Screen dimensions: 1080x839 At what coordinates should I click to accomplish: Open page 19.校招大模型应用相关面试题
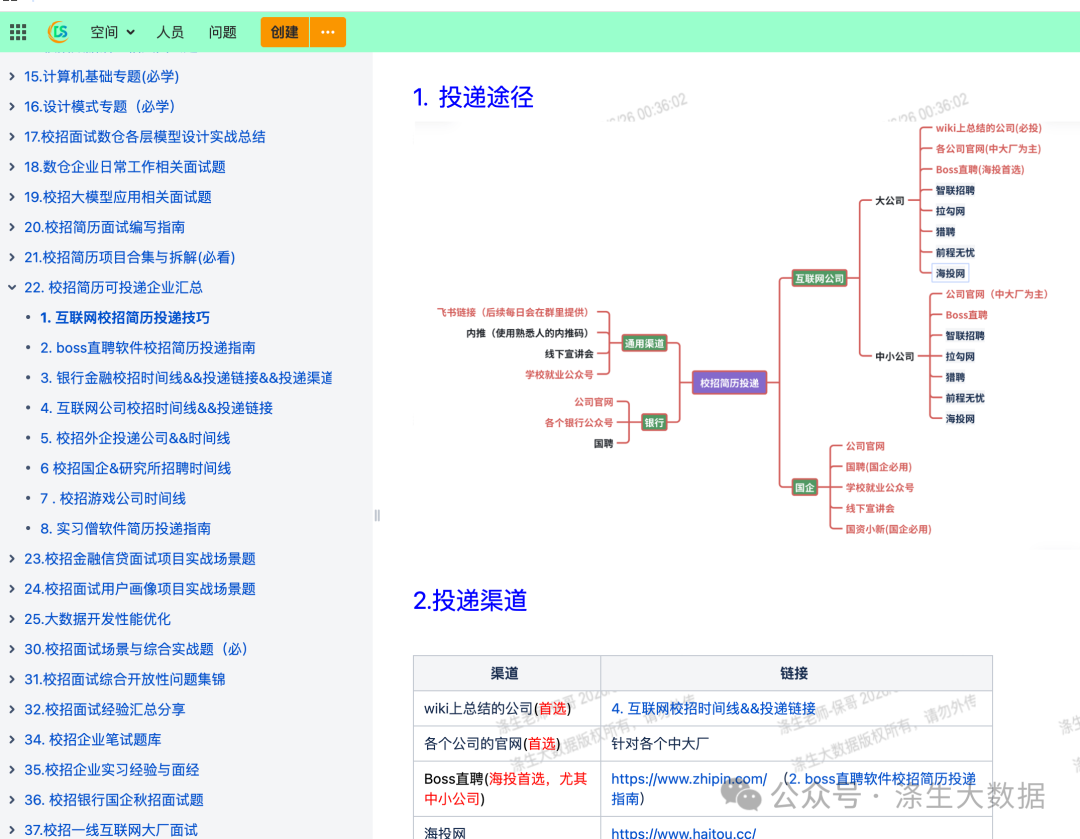pos(118,197)
